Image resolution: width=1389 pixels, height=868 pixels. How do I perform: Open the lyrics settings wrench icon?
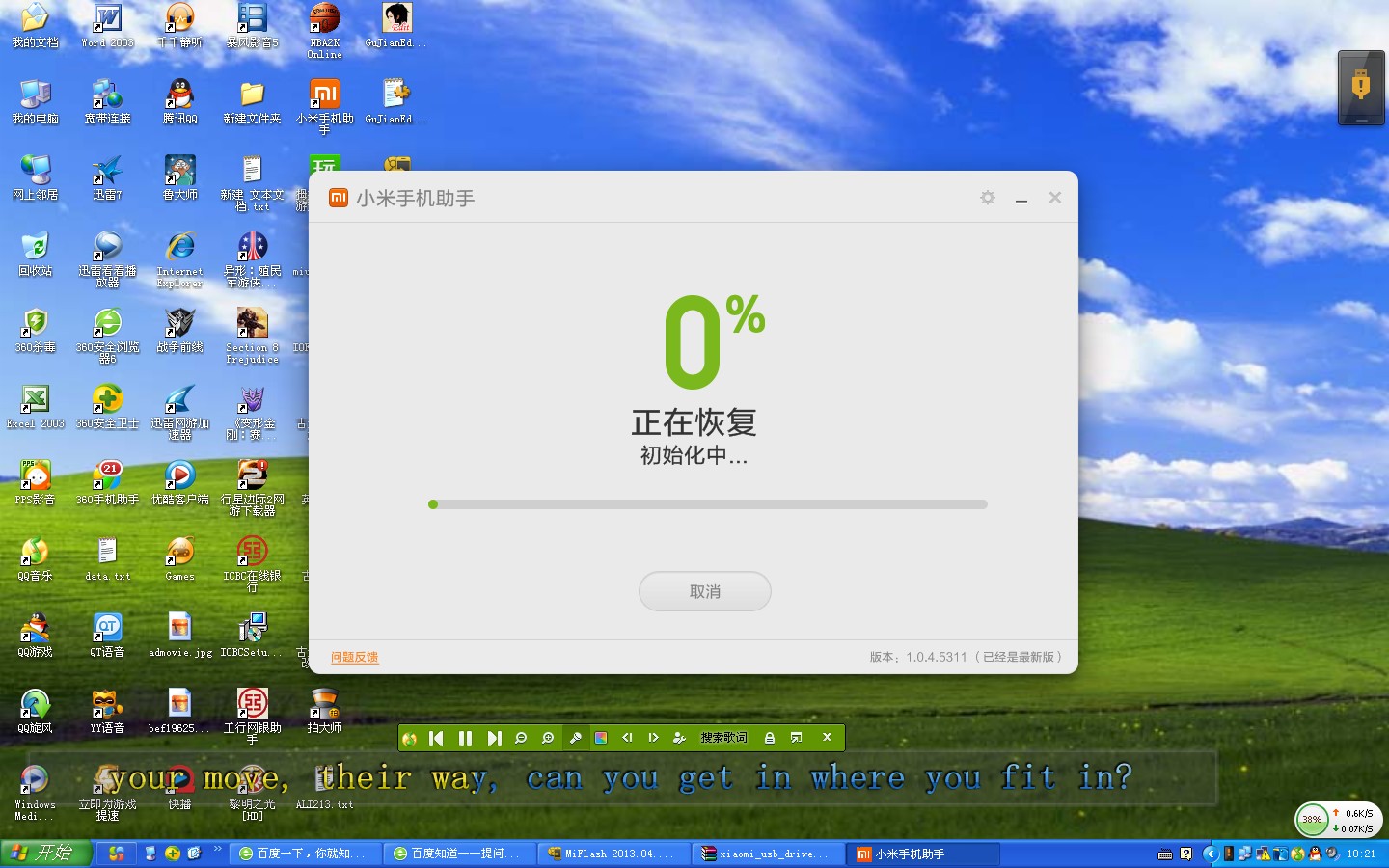click(x=680, y=738)
